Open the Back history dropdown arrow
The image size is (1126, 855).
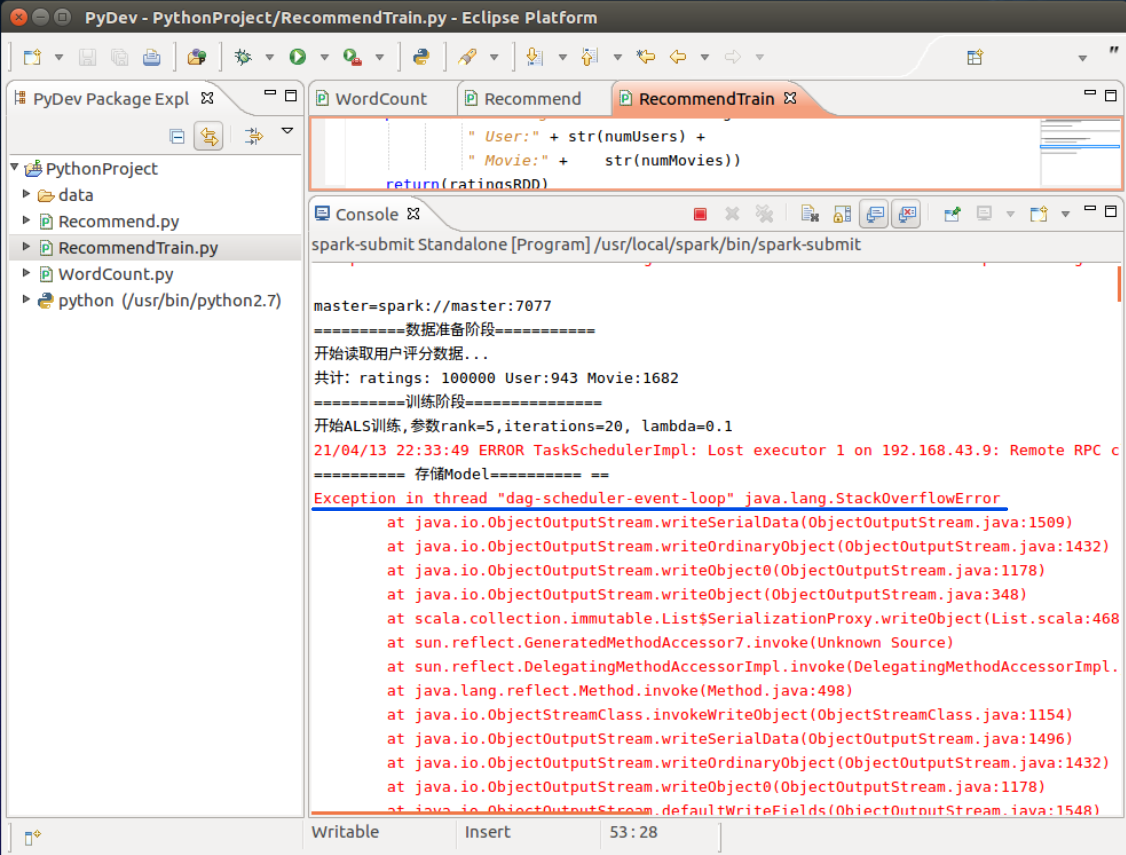coord(704,57)
